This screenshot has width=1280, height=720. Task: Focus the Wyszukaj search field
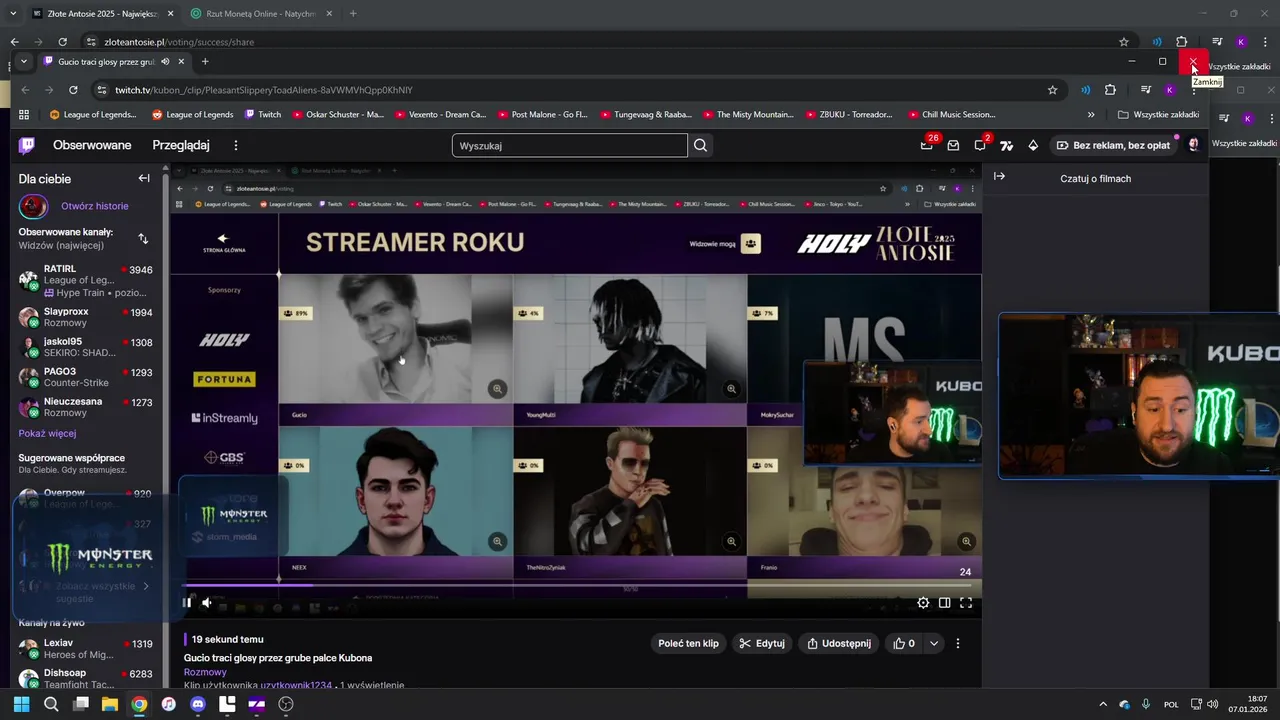click(570, 145)
